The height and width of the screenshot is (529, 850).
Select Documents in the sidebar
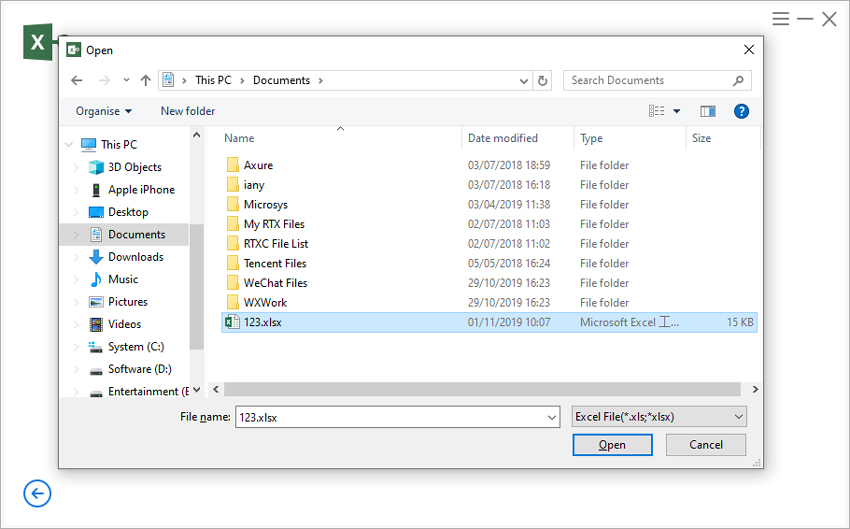tap(137, 235)
